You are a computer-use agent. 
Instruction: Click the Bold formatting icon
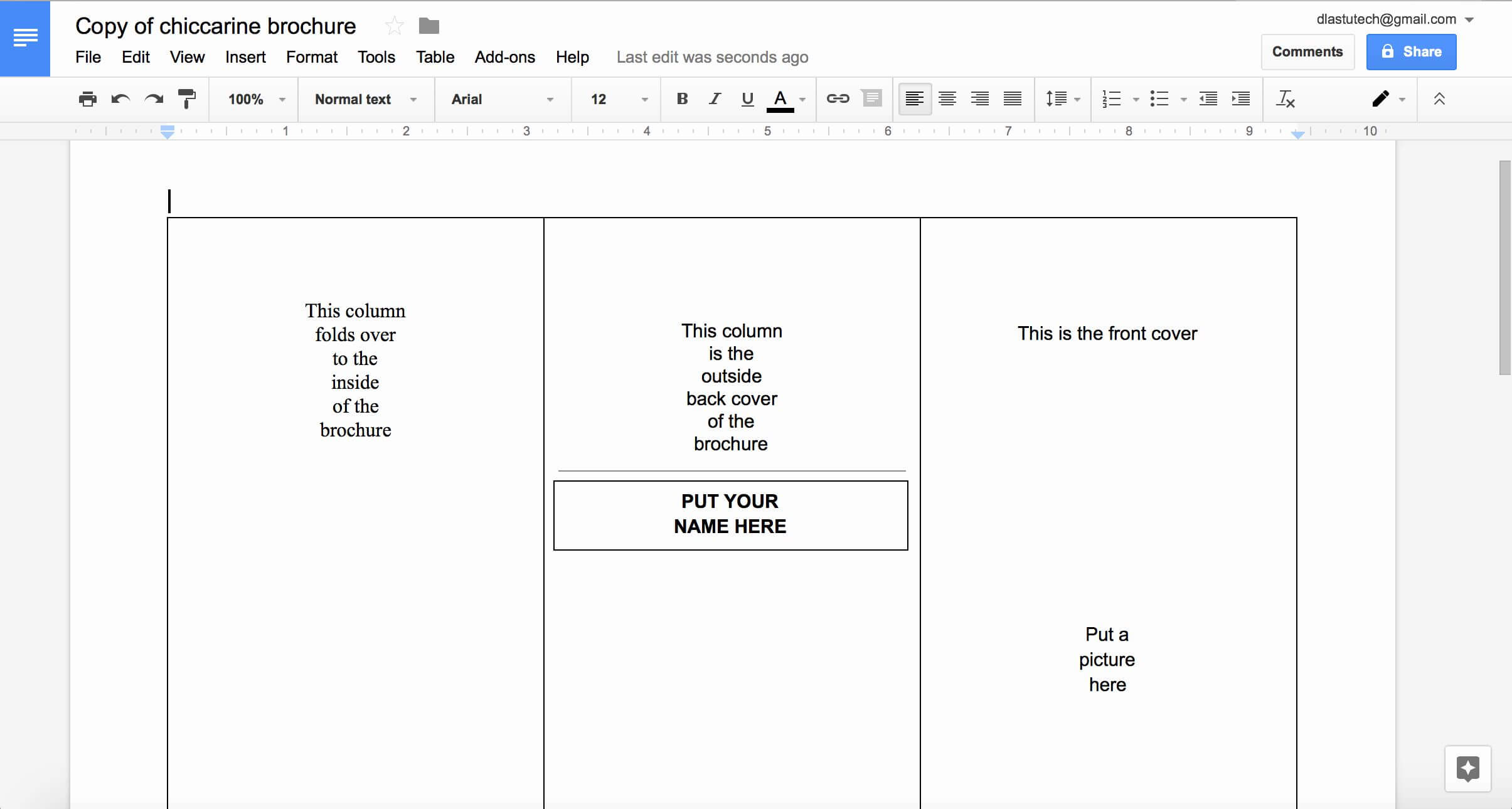point(681,98)
